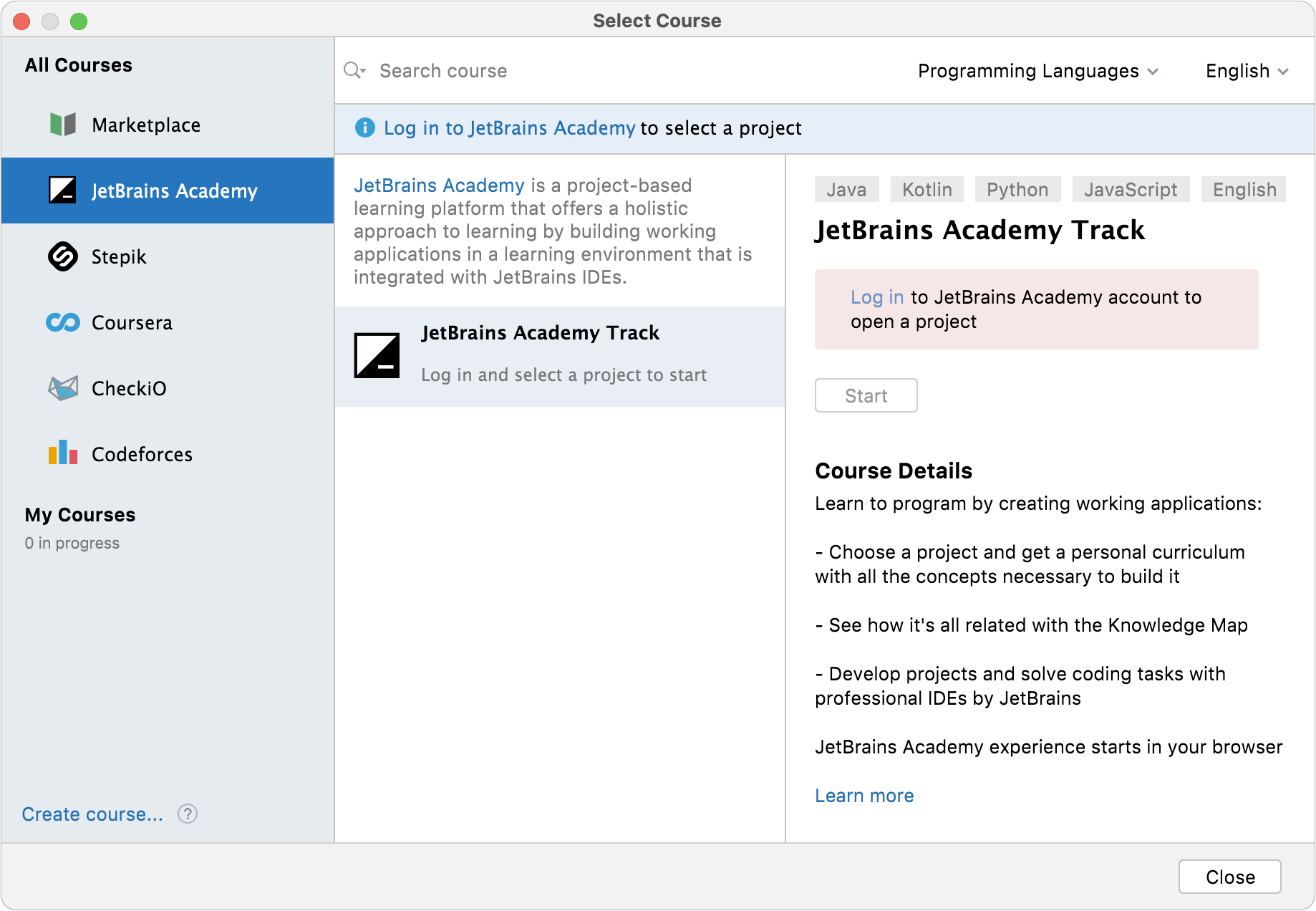1316x911 pixels.
Task: Click the JetBrains Academy link in description
Action: click(439, 185)
